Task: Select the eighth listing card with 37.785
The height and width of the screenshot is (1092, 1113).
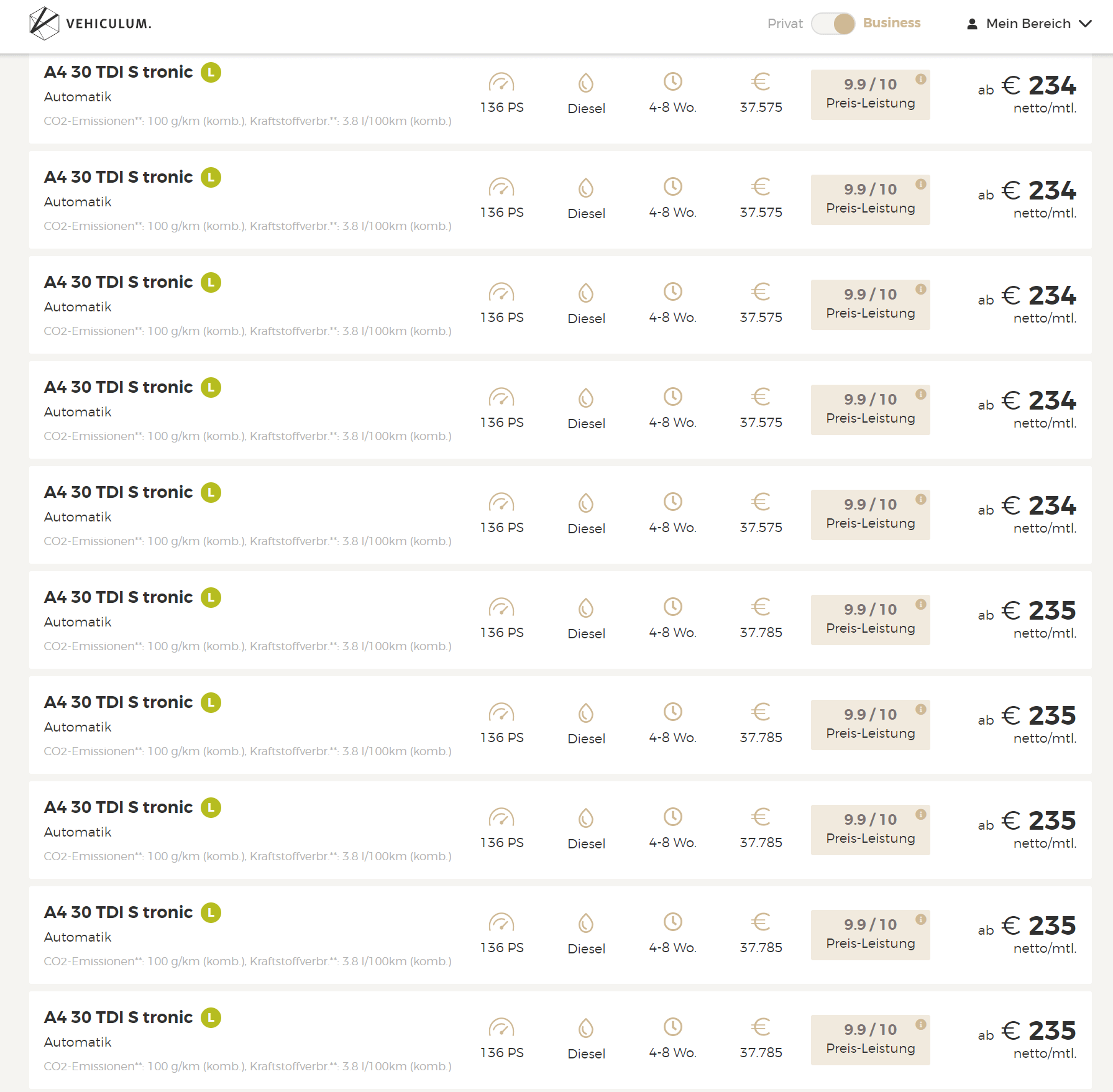Action: (x=560, y=830)
